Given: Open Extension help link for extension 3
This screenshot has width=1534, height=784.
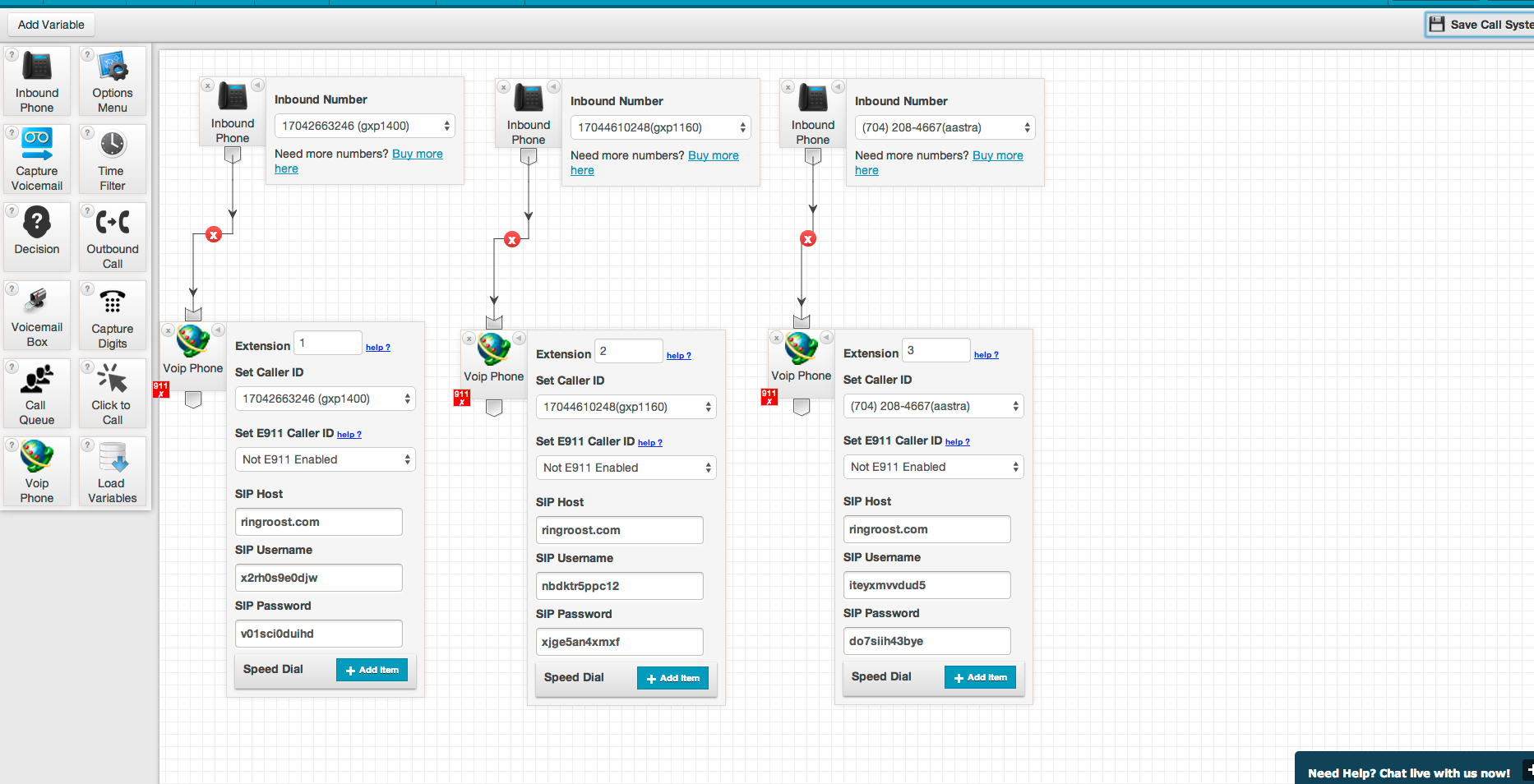Looking at the screenshot, I should point(986,355).
